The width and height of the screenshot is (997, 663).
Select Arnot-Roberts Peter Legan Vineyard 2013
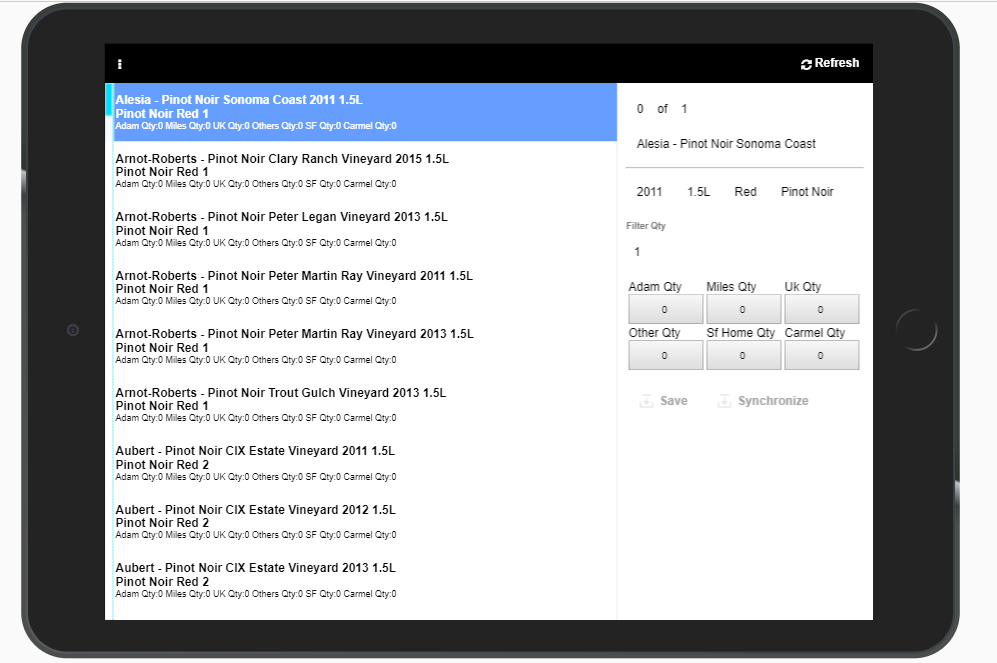pyautogui.click(x=360, y=229)
